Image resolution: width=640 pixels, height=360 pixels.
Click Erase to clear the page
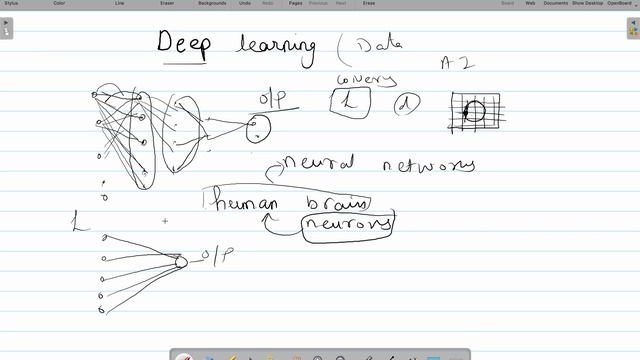[x=369, y=3]
